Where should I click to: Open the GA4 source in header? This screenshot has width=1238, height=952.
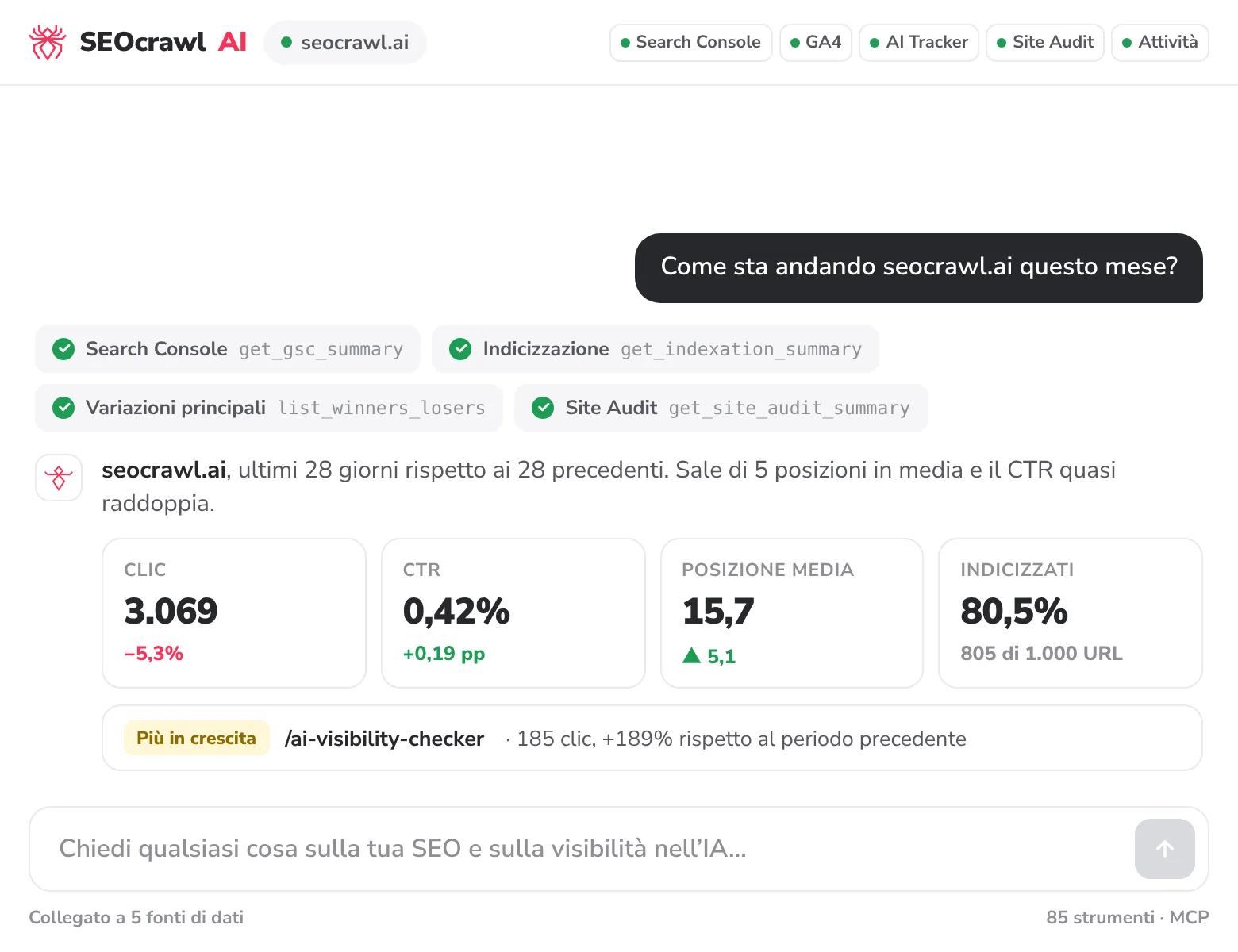(x=815, y=42)
